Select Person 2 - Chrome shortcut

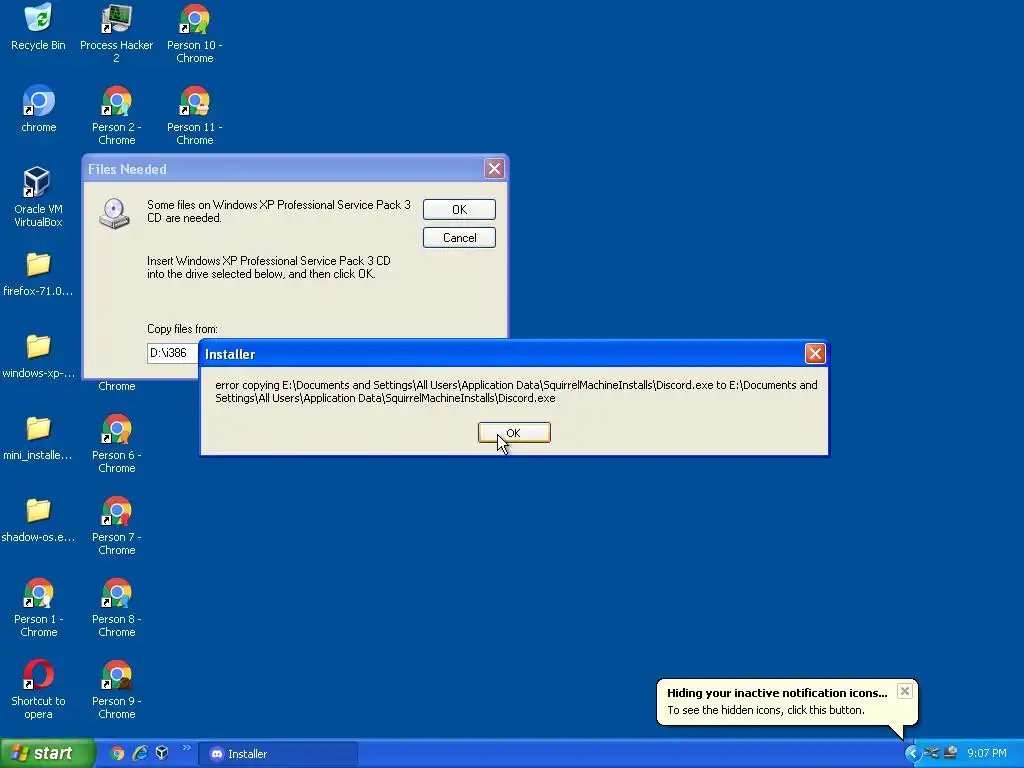coord(116,116)
